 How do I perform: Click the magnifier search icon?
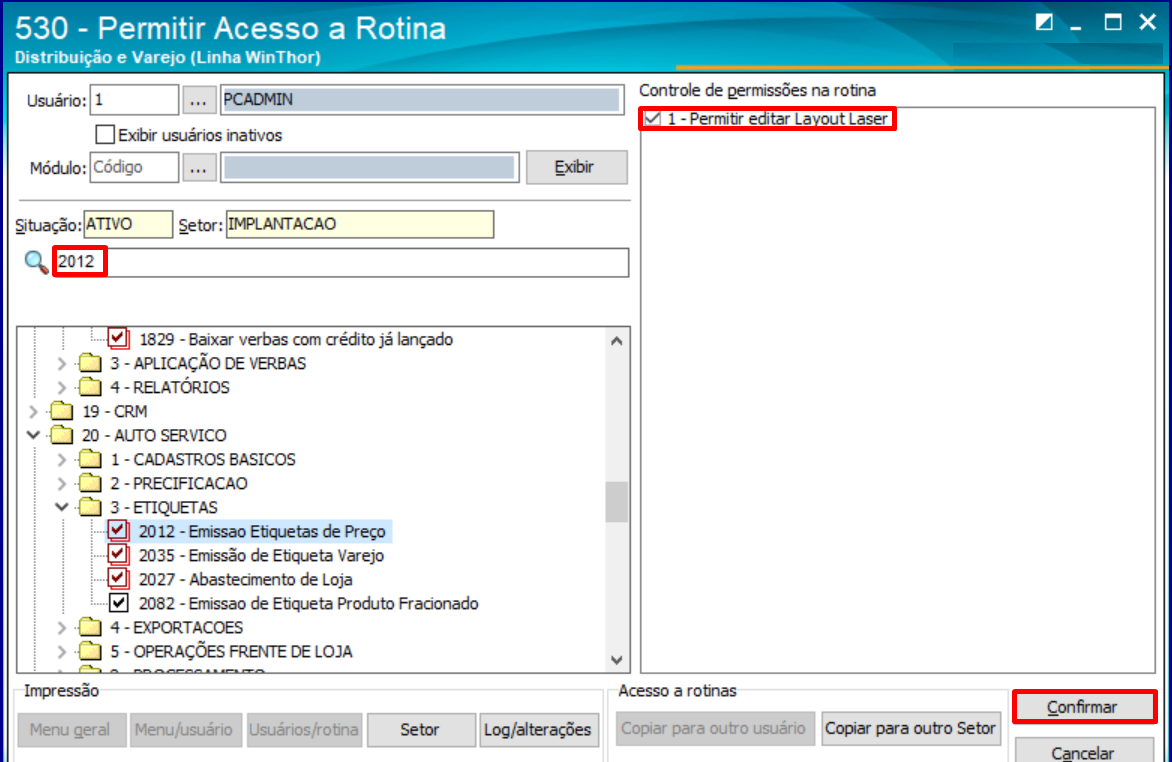pos(36,262)
